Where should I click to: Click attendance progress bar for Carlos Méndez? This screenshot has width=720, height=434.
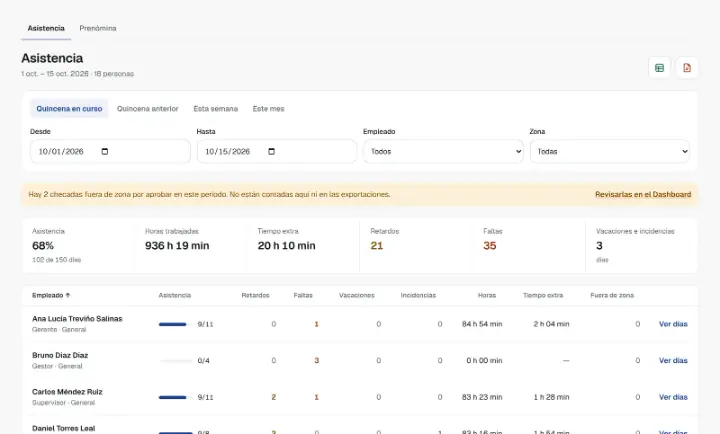(175, 397)
